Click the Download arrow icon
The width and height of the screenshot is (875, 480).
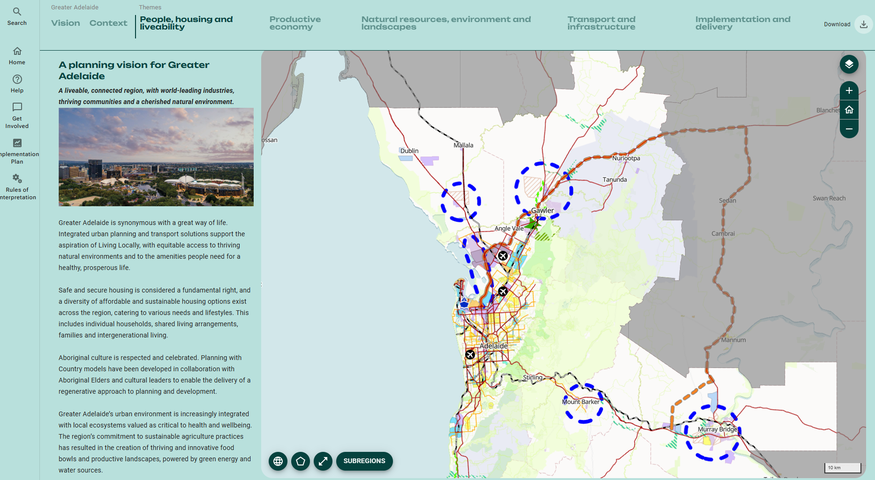863,24
